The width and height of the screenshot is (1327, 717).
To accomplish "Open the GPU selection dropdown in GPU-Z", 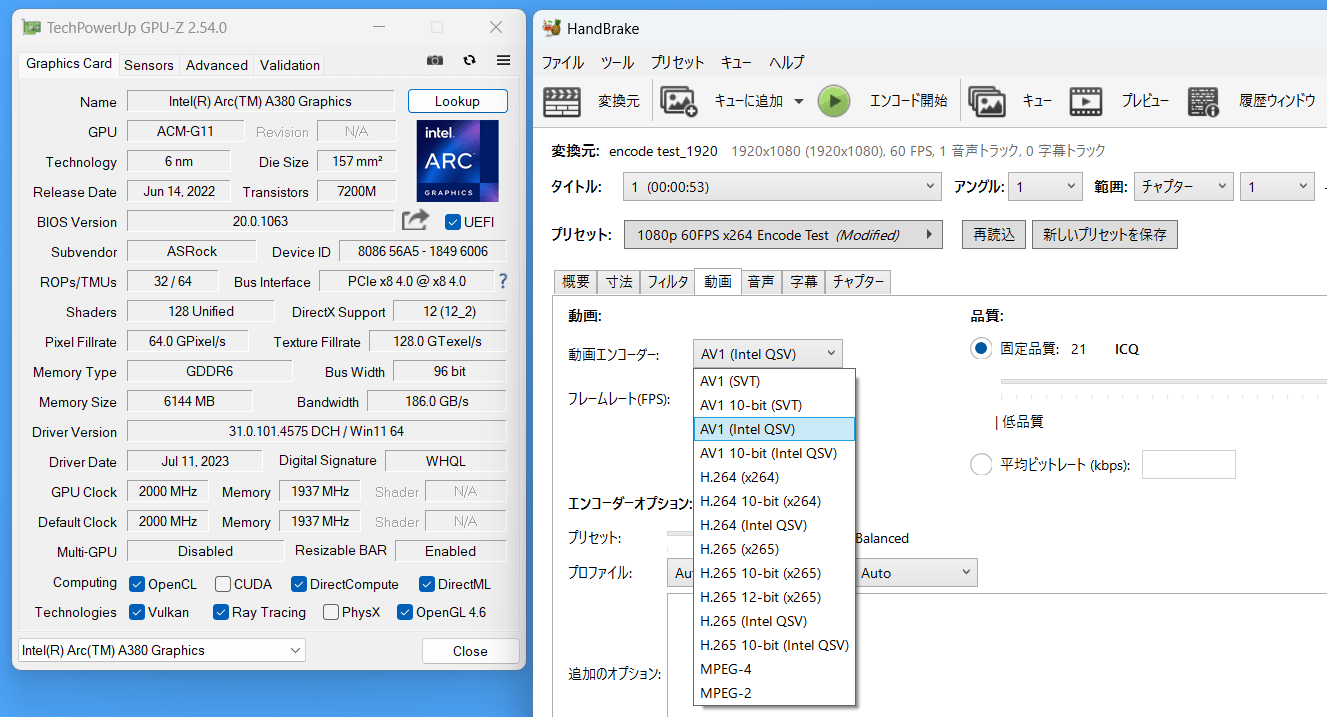I will click(162, 650).
